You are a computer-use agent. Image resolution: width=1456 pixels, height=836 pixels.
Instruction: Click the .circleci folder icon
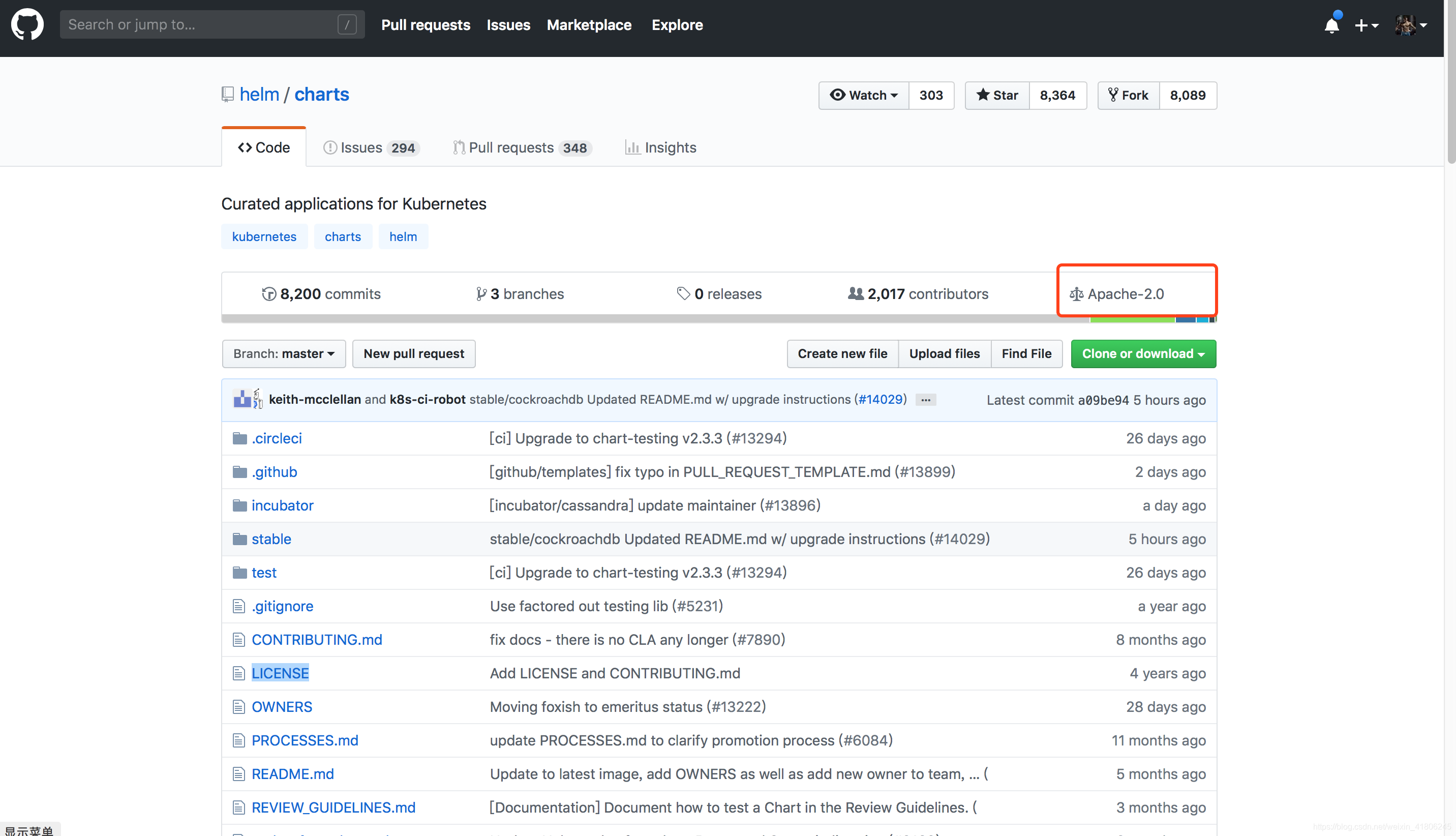[239, 439]
